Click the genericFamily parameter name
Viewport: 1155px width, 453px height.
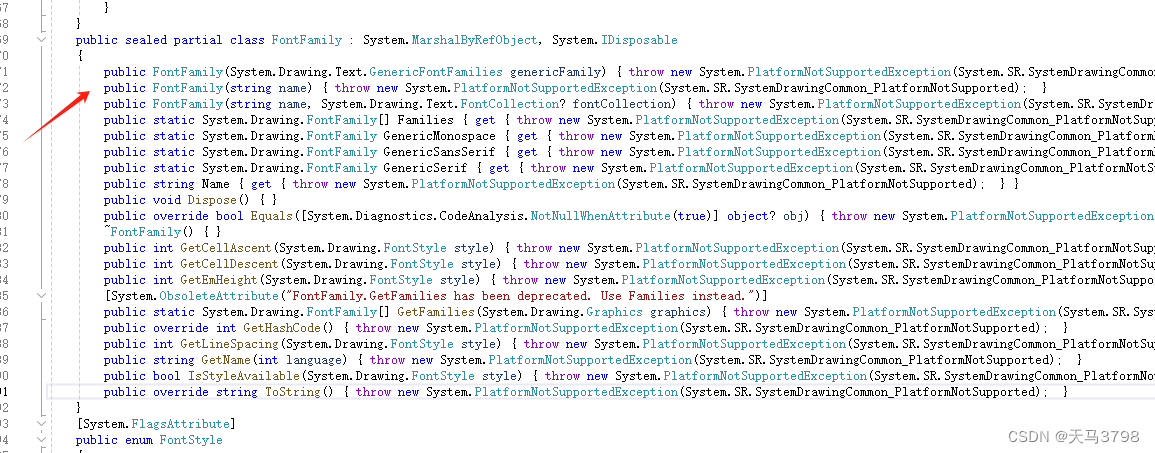555,72
